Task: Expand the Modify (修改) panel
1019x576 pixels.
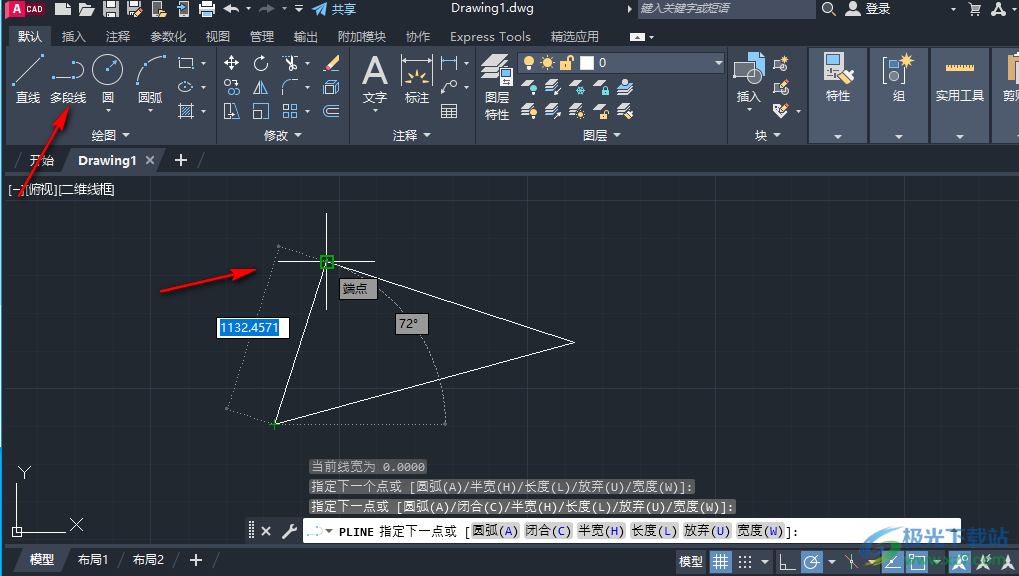Action: click(283, 135)
